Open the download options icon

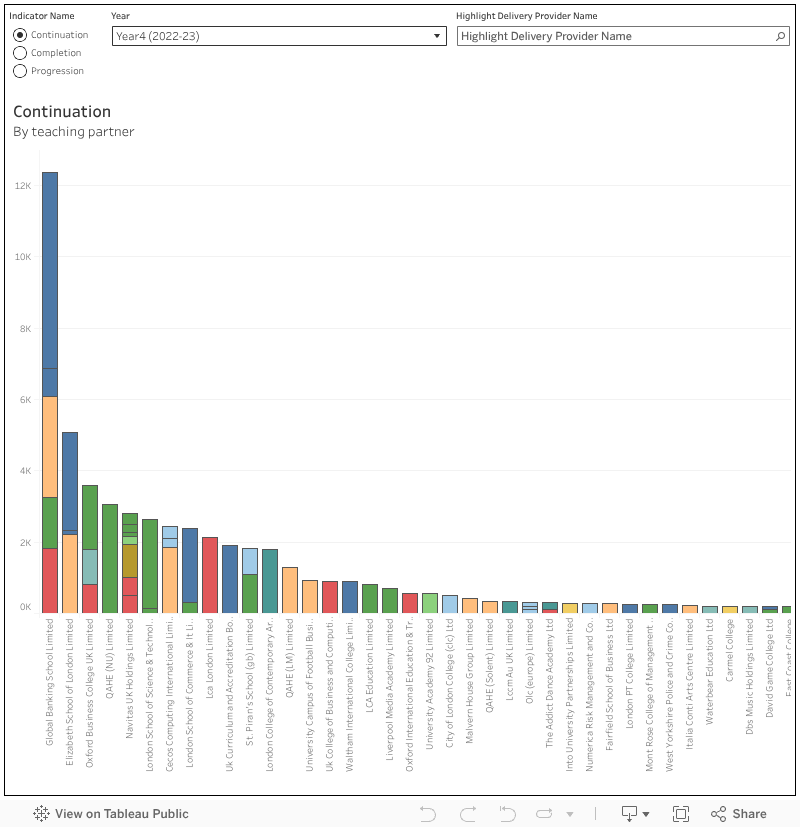point(630,814)
